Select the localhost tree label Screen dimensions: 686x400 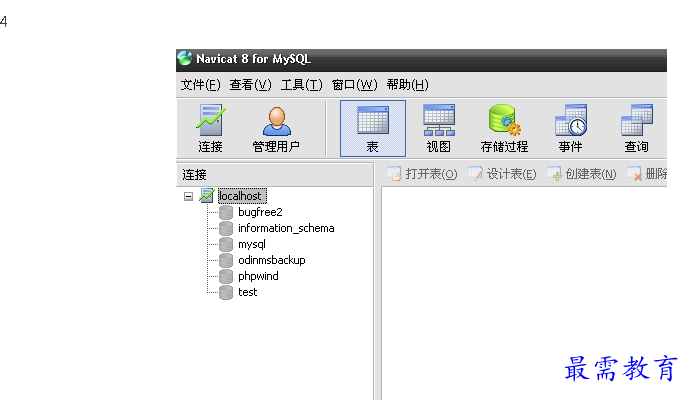tap(242, 196)
